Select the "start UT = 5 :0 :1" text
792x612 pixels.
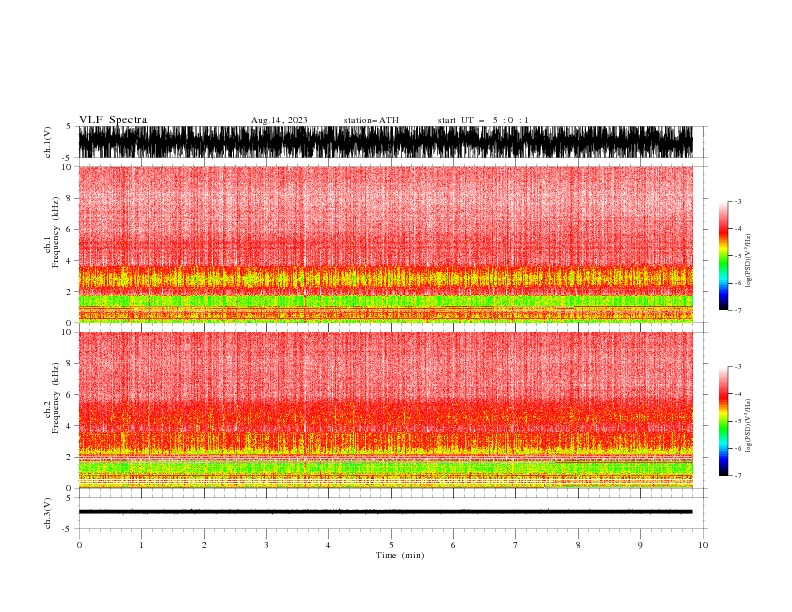(x=483, y=120)
